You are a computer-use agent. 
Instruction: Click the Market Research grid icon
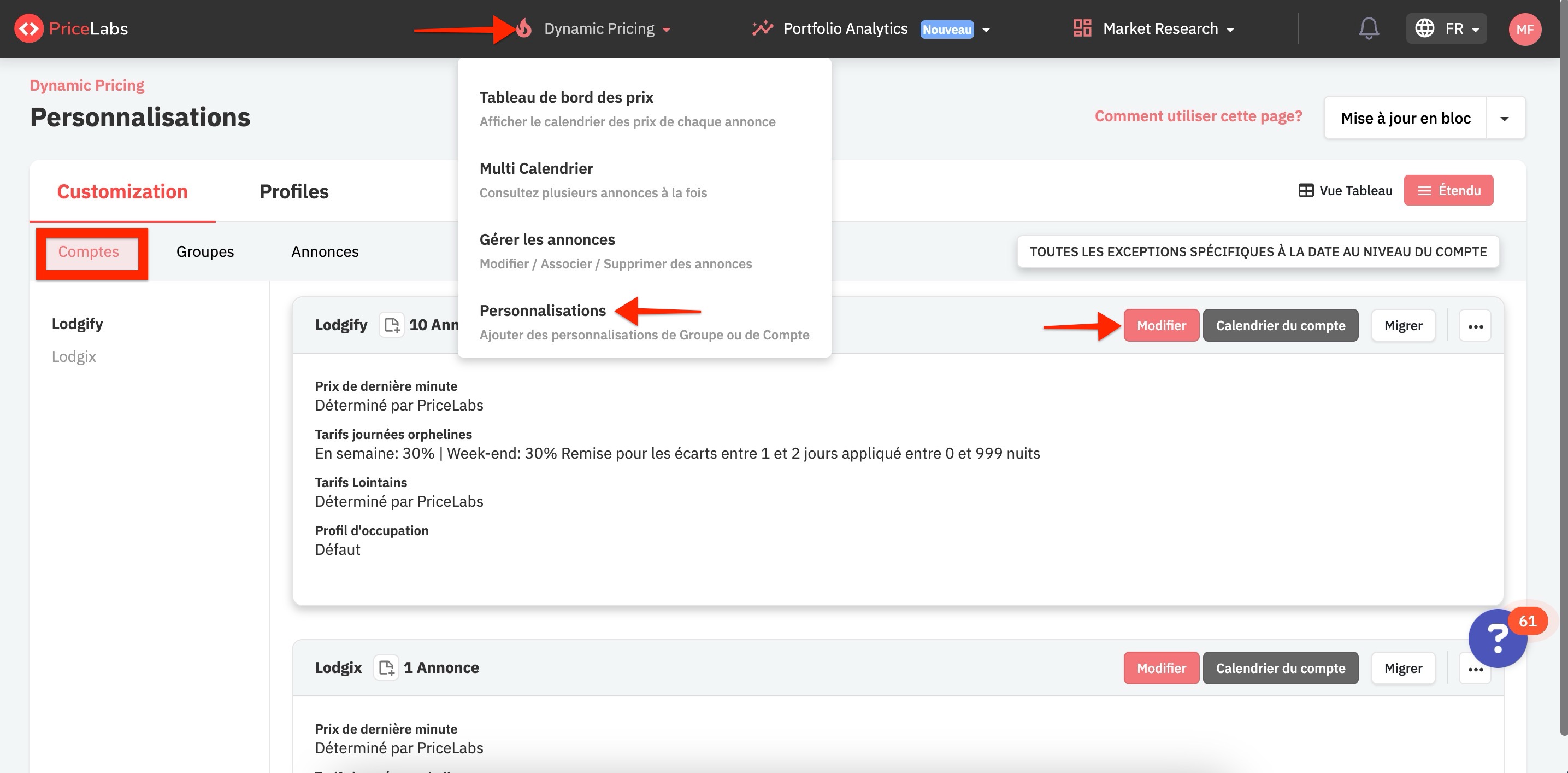click(1082, 28)
